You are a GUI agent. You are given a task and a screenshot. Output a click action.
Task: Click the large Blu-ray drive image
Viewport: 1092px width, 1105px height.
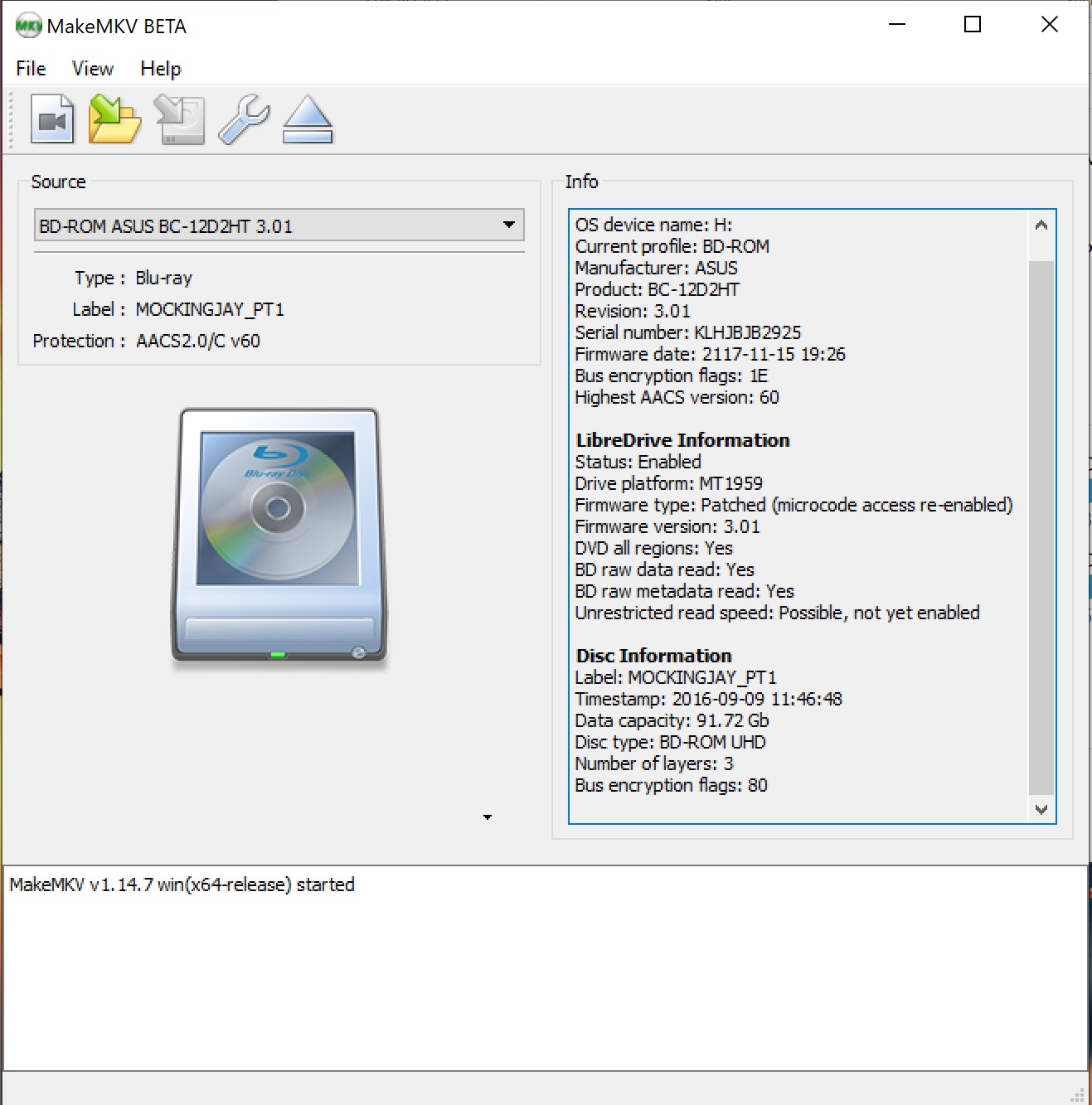tap(279, 535)
